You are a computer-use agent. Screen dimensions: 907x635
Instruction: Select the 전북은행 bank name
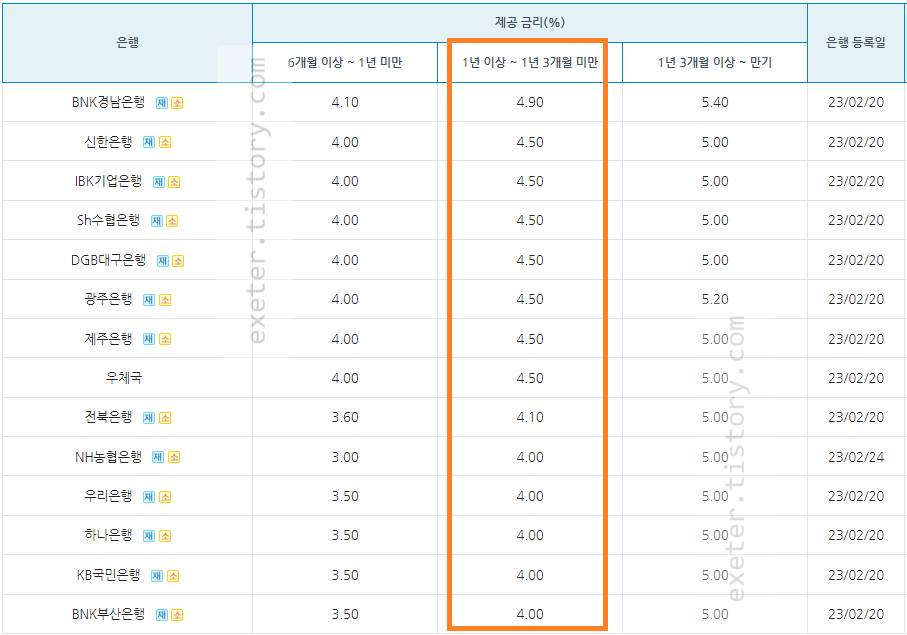click(x=108, y=418)
